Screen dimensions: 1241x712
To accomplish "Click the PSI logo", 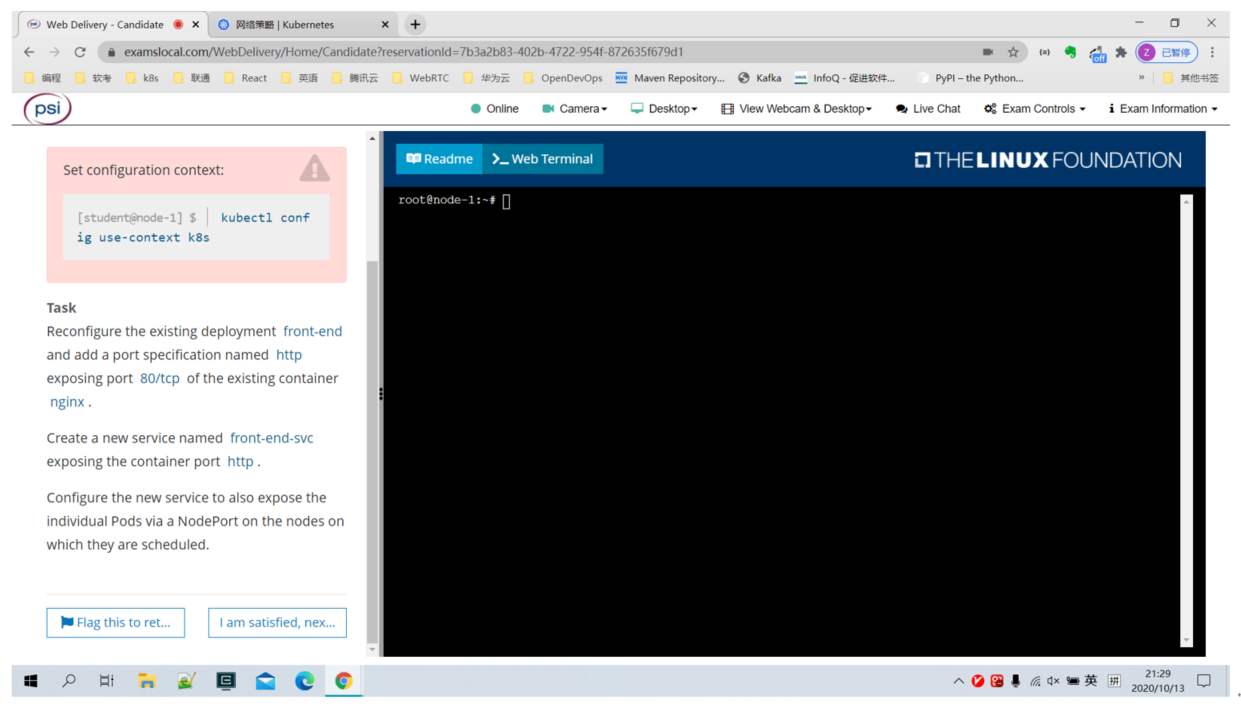I will tap(47, 109).
